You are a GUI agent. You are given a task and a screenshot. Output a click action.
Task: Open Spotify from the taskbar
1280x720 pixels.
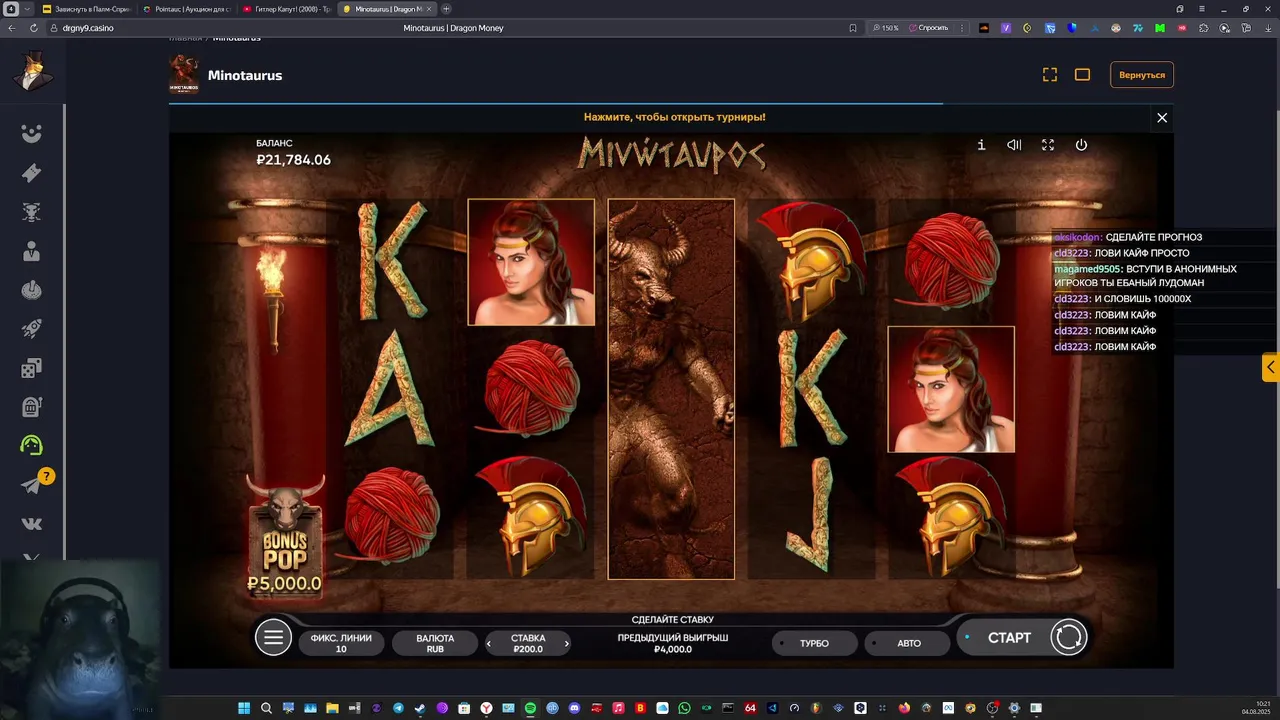tap(530, 708)
